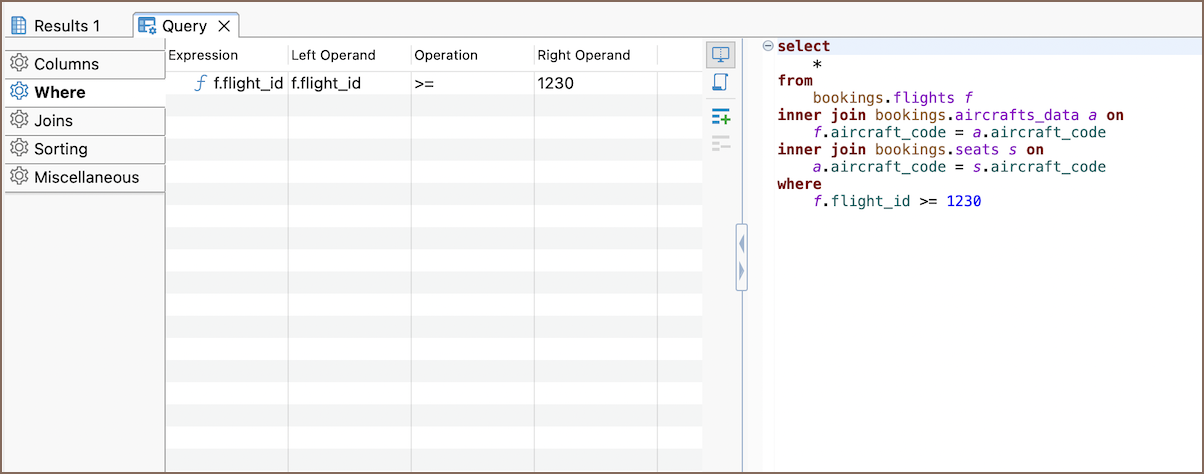The height and width of the screenshot is (474, 1204).
Task: Click 1230 in the SQL editor
Action: pos(964,201)
